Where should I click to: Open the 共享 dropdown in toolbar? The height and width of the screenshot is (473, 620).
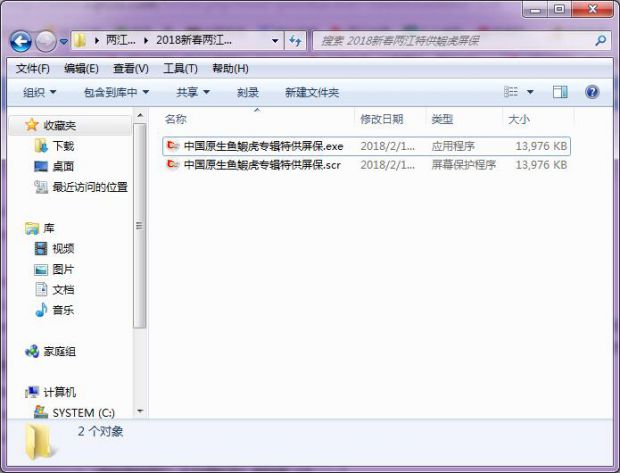[x=192, y=92]
